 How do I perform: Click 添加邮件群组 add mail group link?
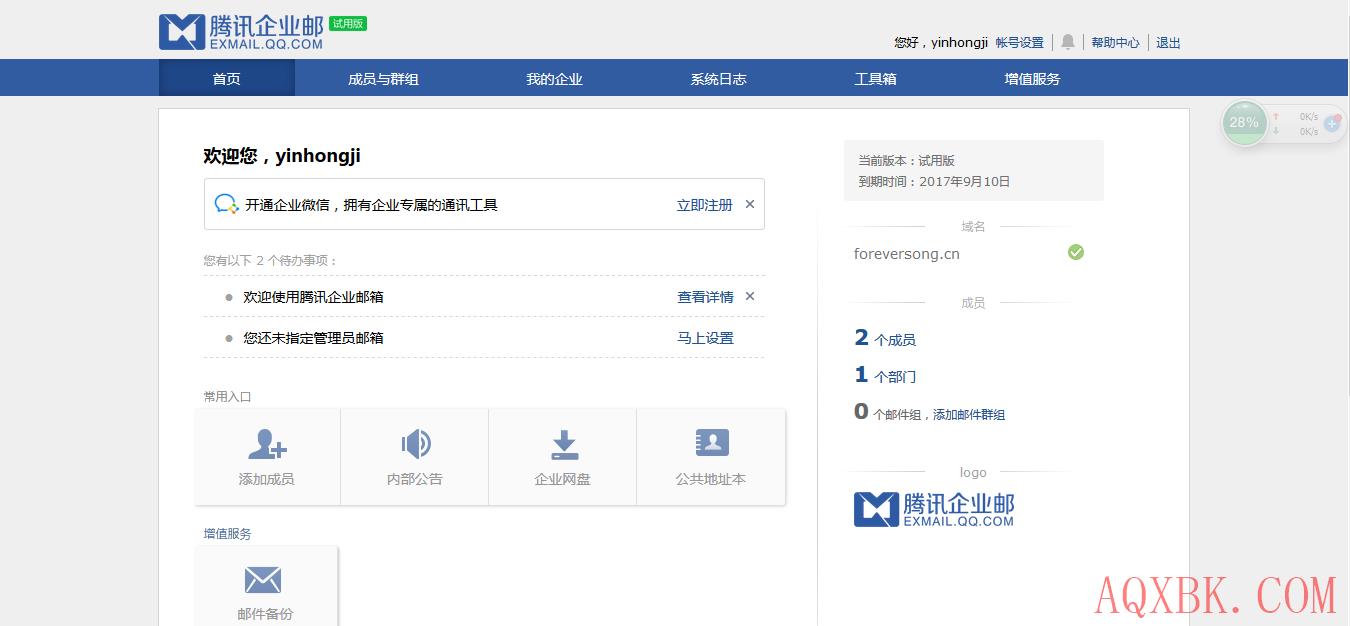[x=969, y=414]
